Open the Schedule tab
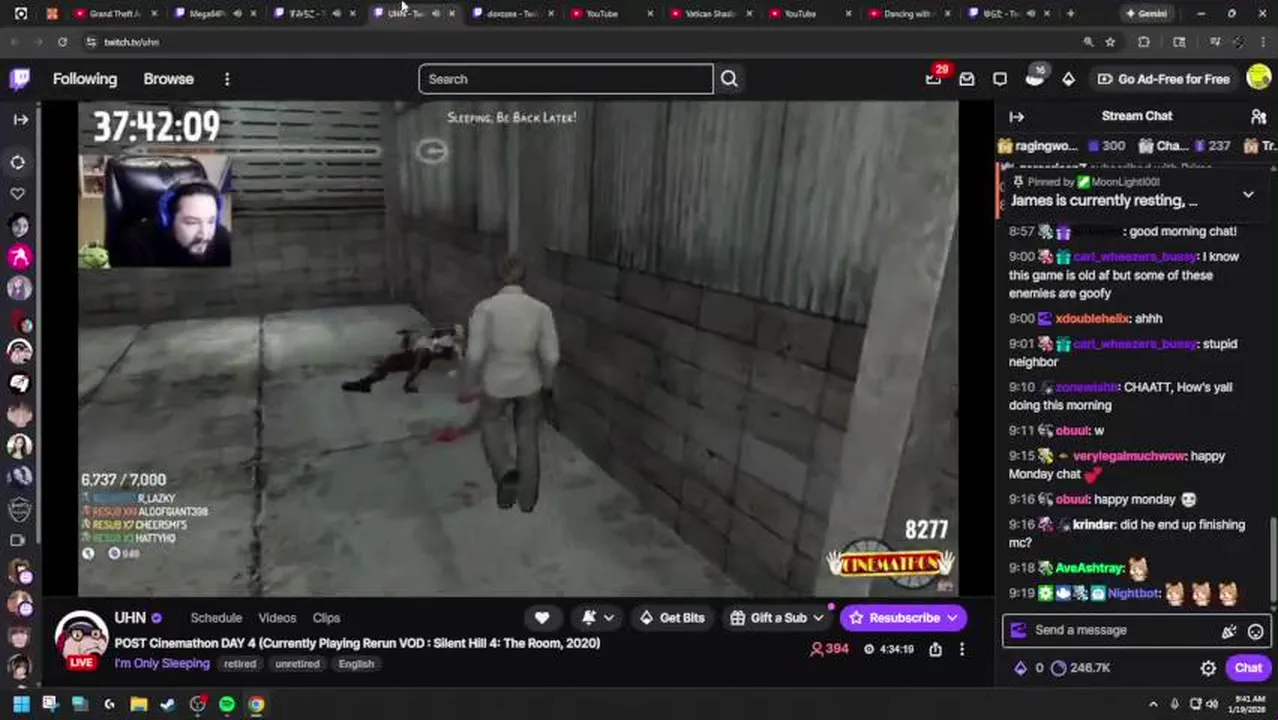 tap(216, 618)
